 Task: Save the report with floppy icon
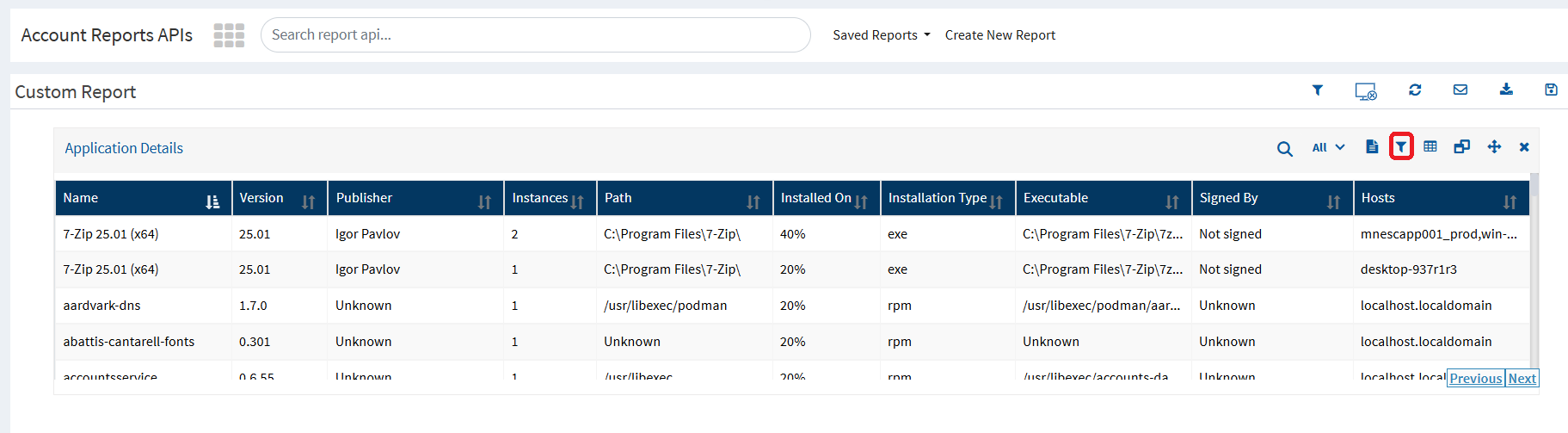tap(1551, 90)
